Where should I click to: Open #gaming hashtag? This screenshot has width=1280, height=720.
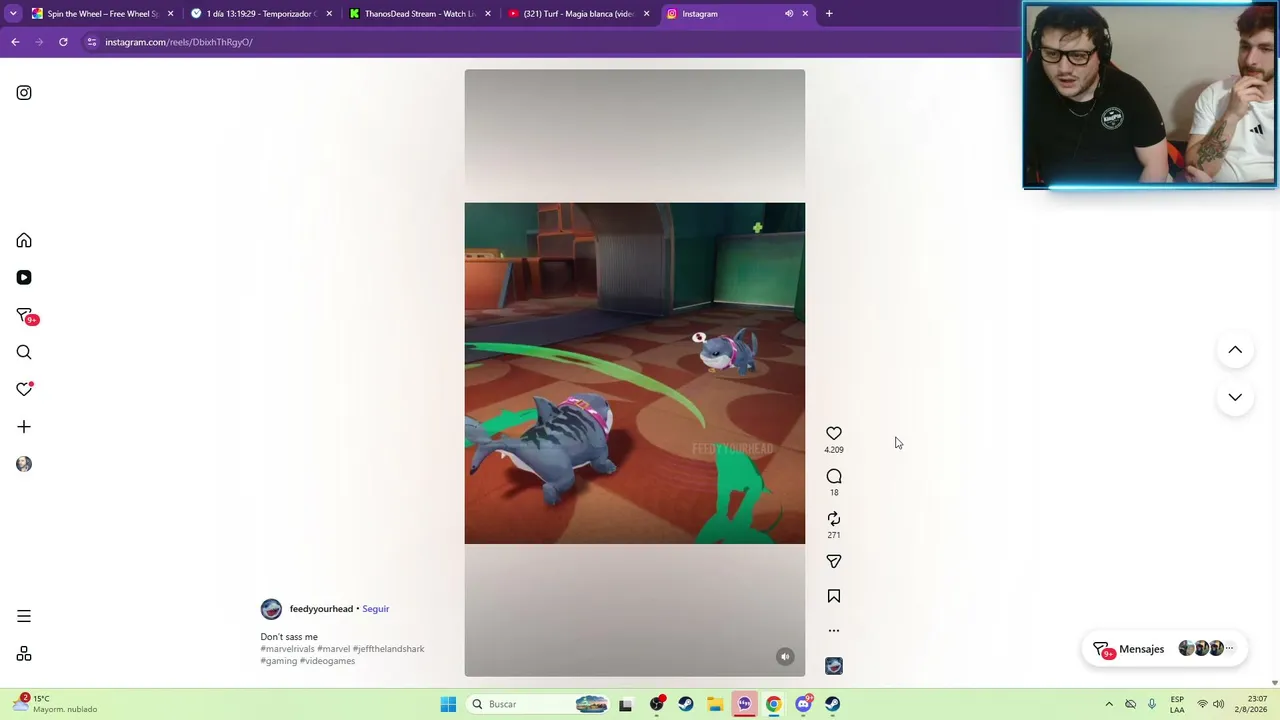pos(278,661)
